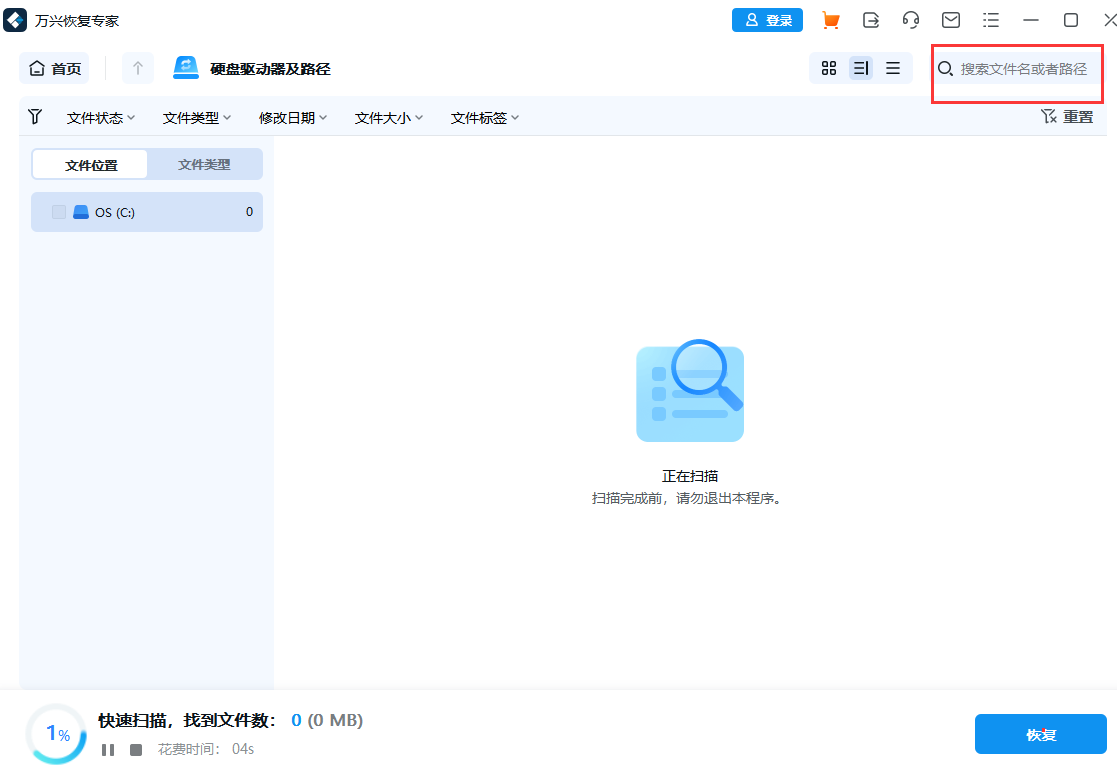Click the filter funnel icon

[x=34, y=117]
